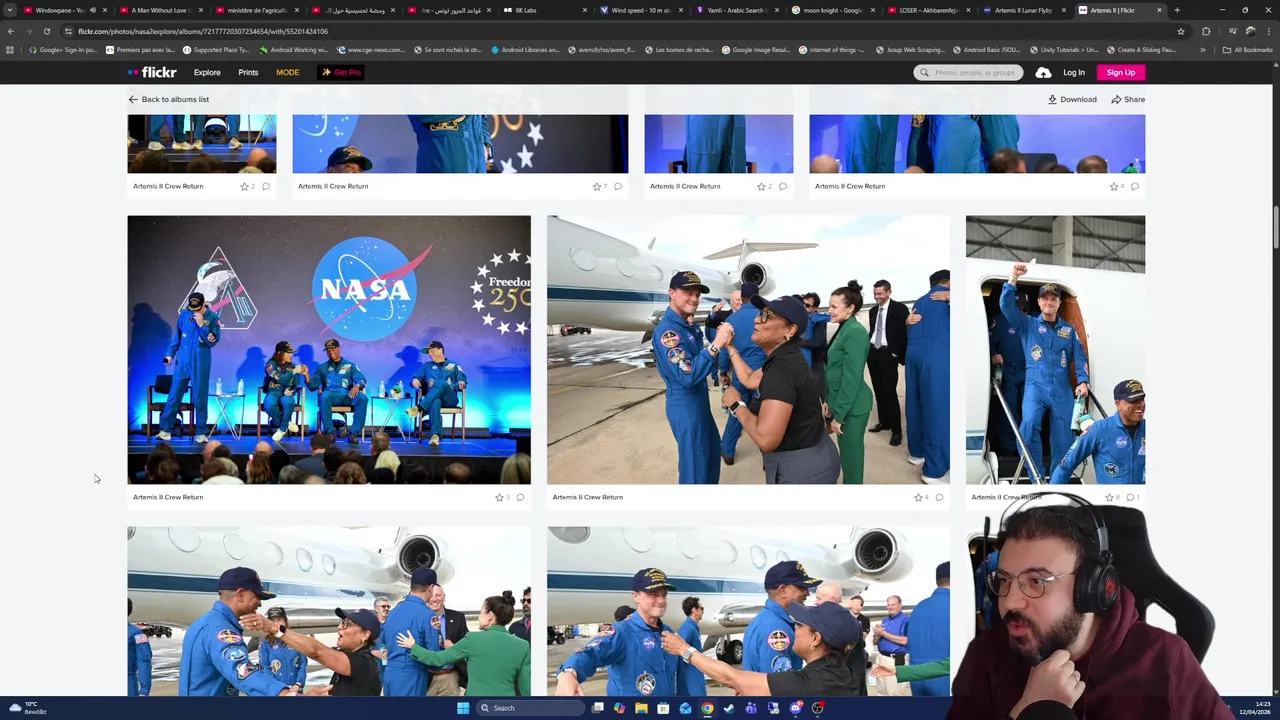Click the Download icon button
This screenshot has width=1280, height=720.
1072,99
